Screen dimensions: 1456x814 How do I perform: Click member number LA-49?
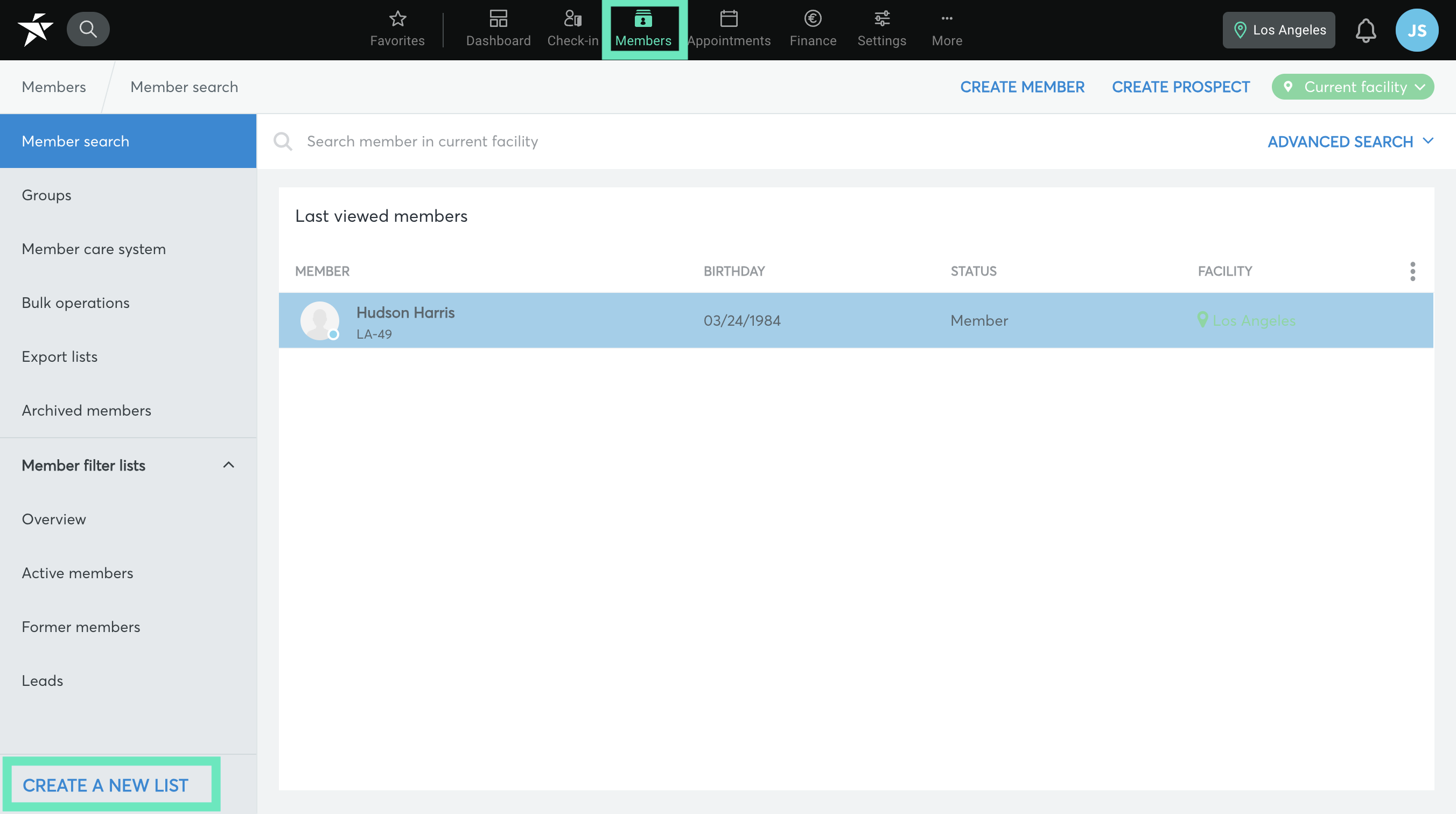click(x=374, y=334)
